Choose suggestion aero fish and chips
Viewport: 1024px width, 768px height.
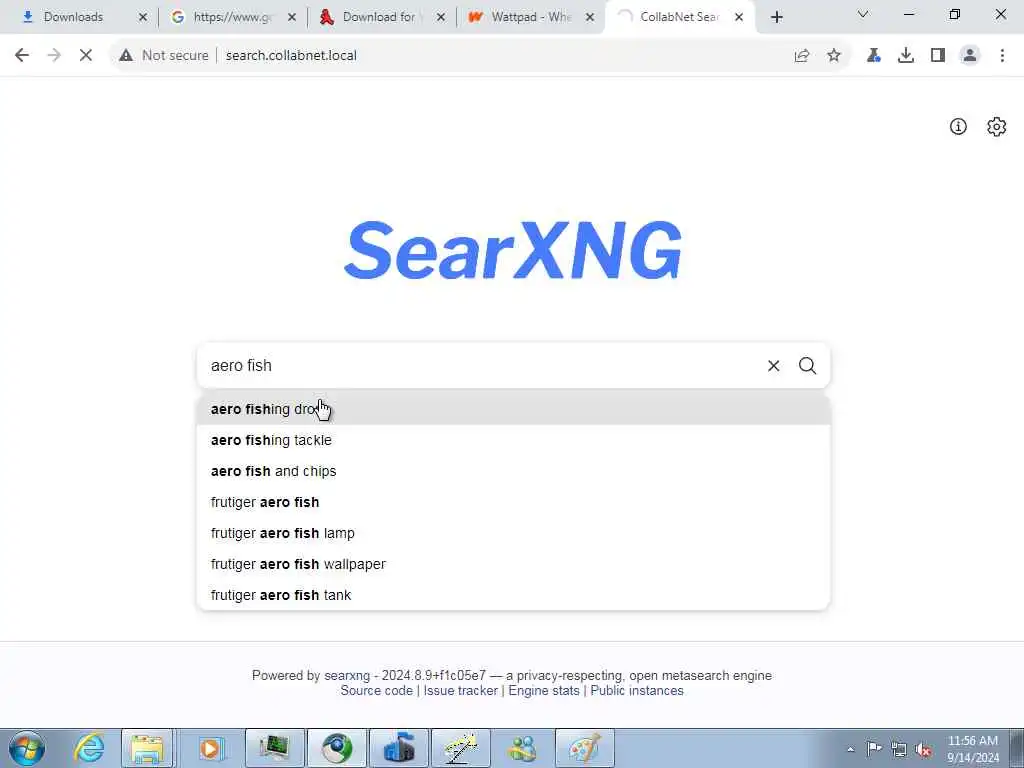click(513, 472)
